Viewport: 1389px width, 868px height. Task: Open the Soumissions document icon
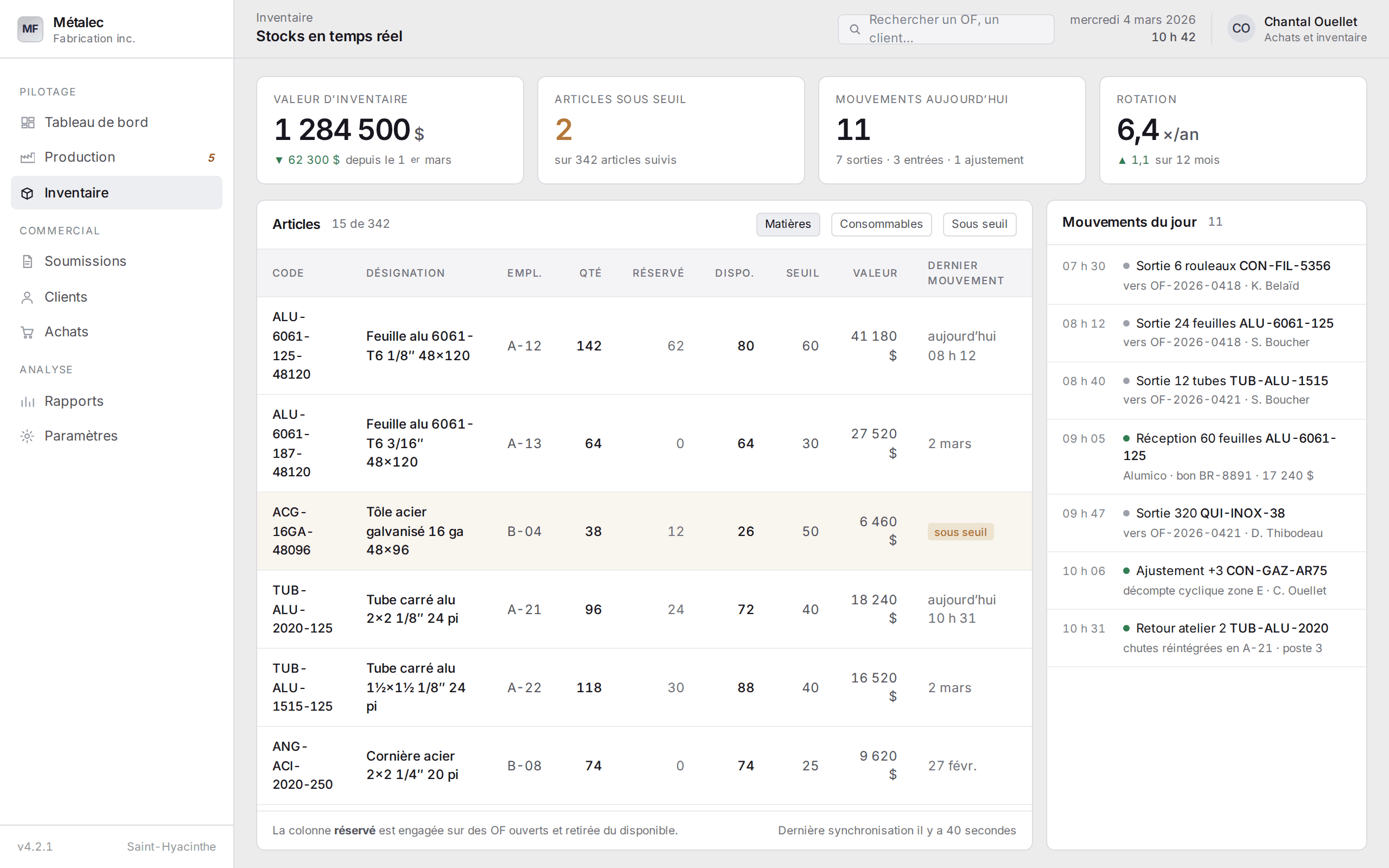(27, 261)
